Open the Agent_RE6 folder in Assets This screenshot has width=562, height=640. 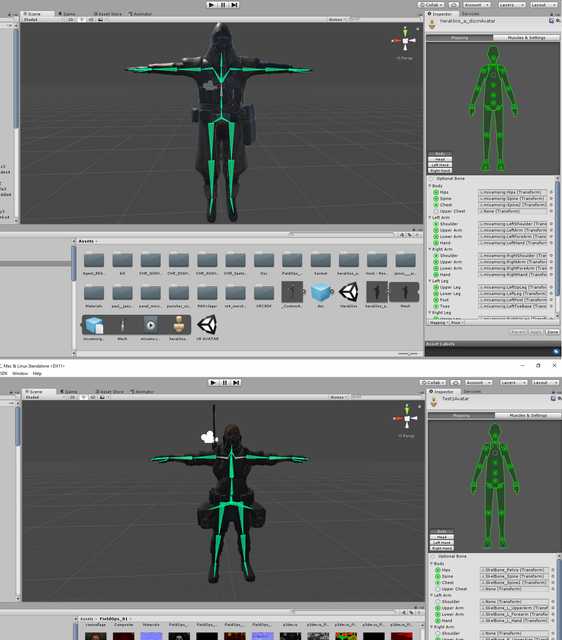click(94, 263)
